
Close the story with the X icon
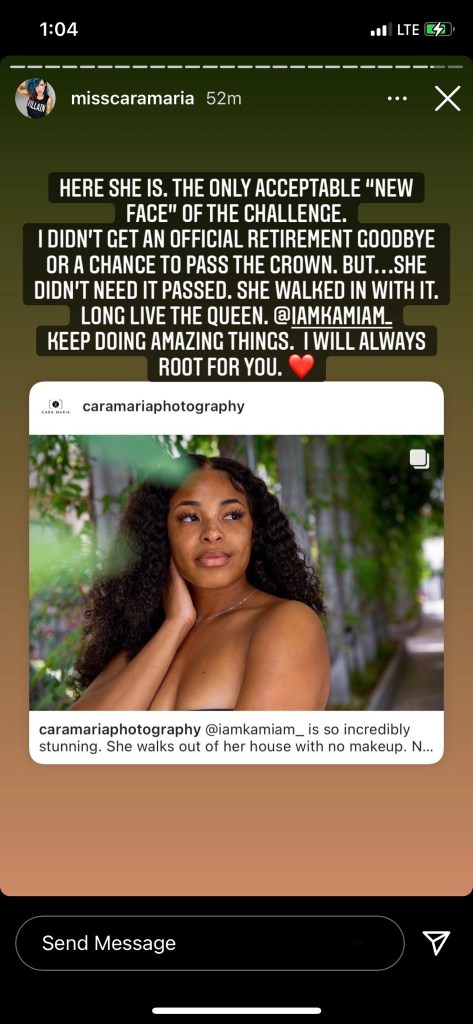[x=448, y=99]
